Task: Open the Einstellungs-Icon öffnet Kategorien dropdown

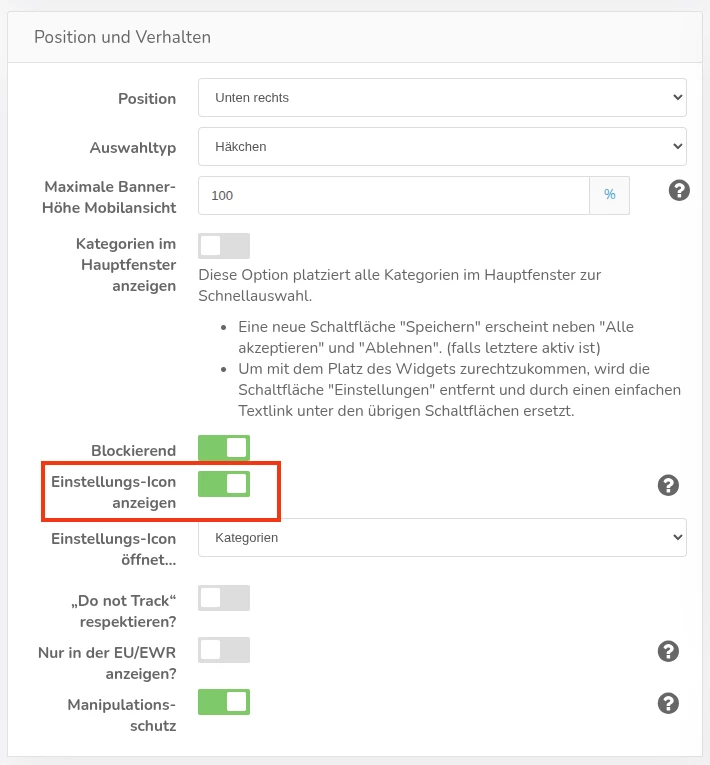Action: coord(442,538)
